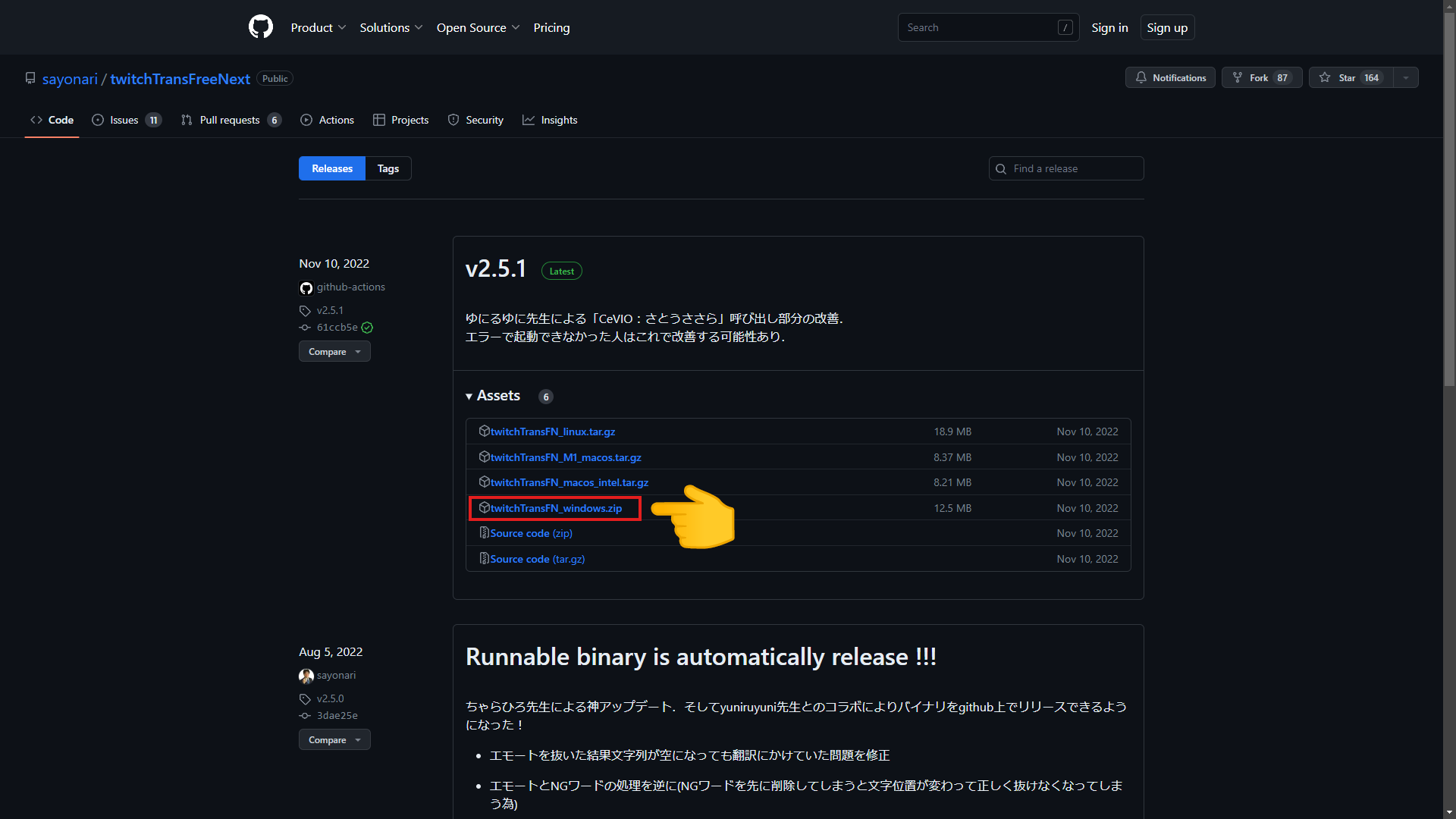Open the Compare dropdown under v2.5.1
Viewport: 1456px width, 819px height.
click(x=334, y=351)
